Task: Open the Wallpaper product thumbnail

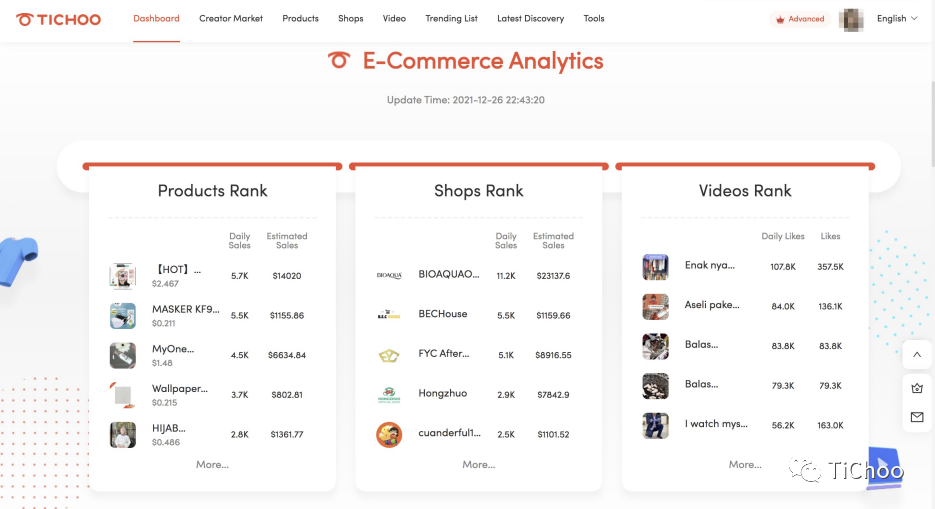Action: [123, 395]
